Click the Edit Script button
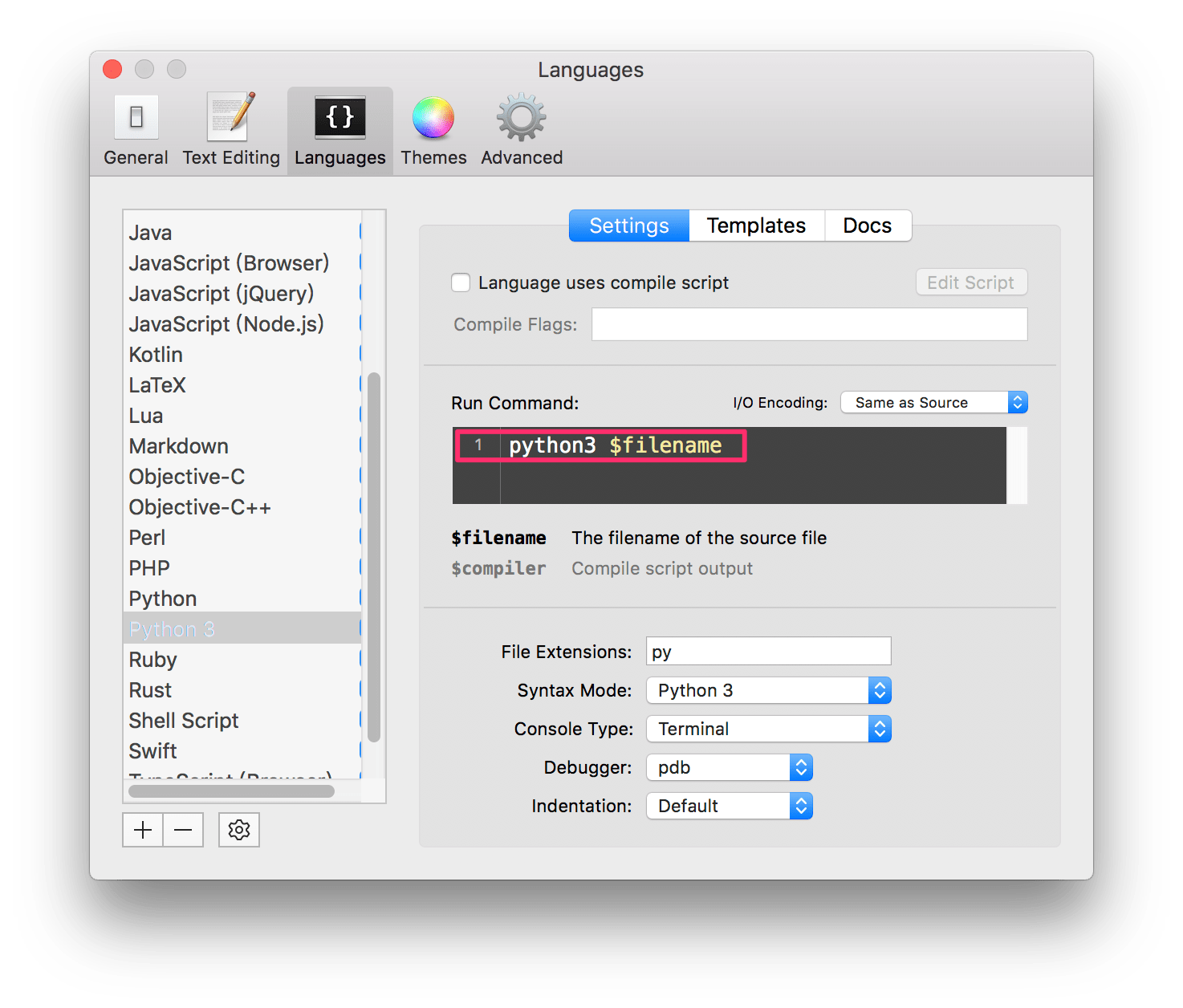1183x1008 pixels. [970, 282]
